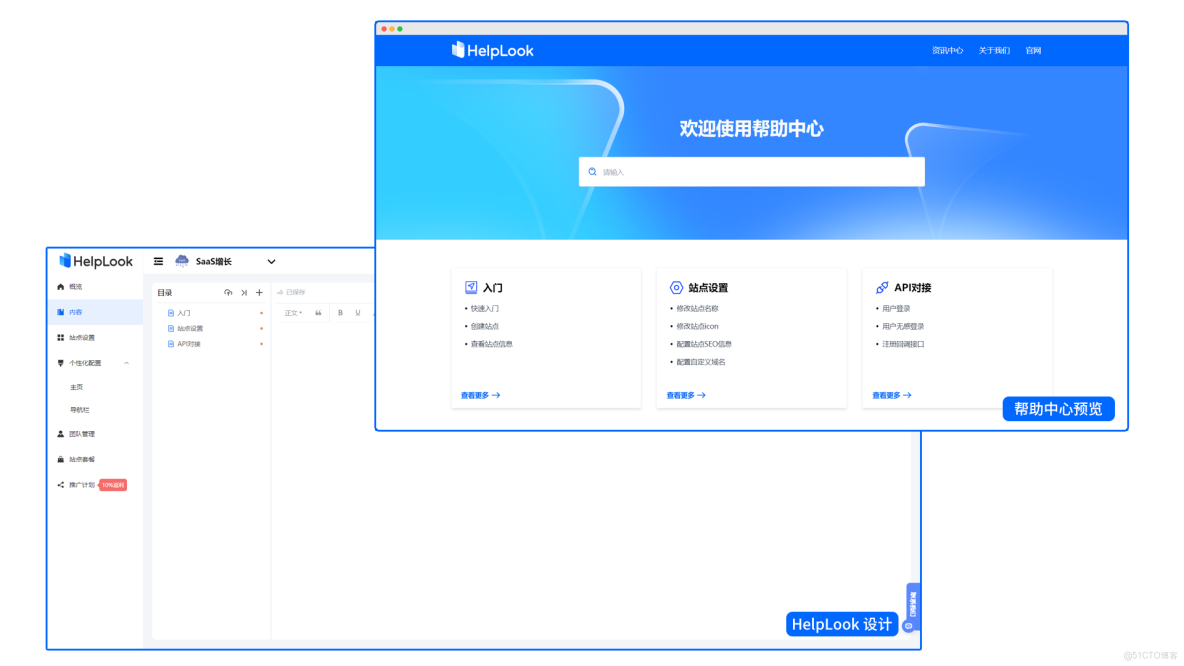Click the red dot on the 站点设置 tree row
Viewport: 1184px width, 666px height.
point(261,328)
